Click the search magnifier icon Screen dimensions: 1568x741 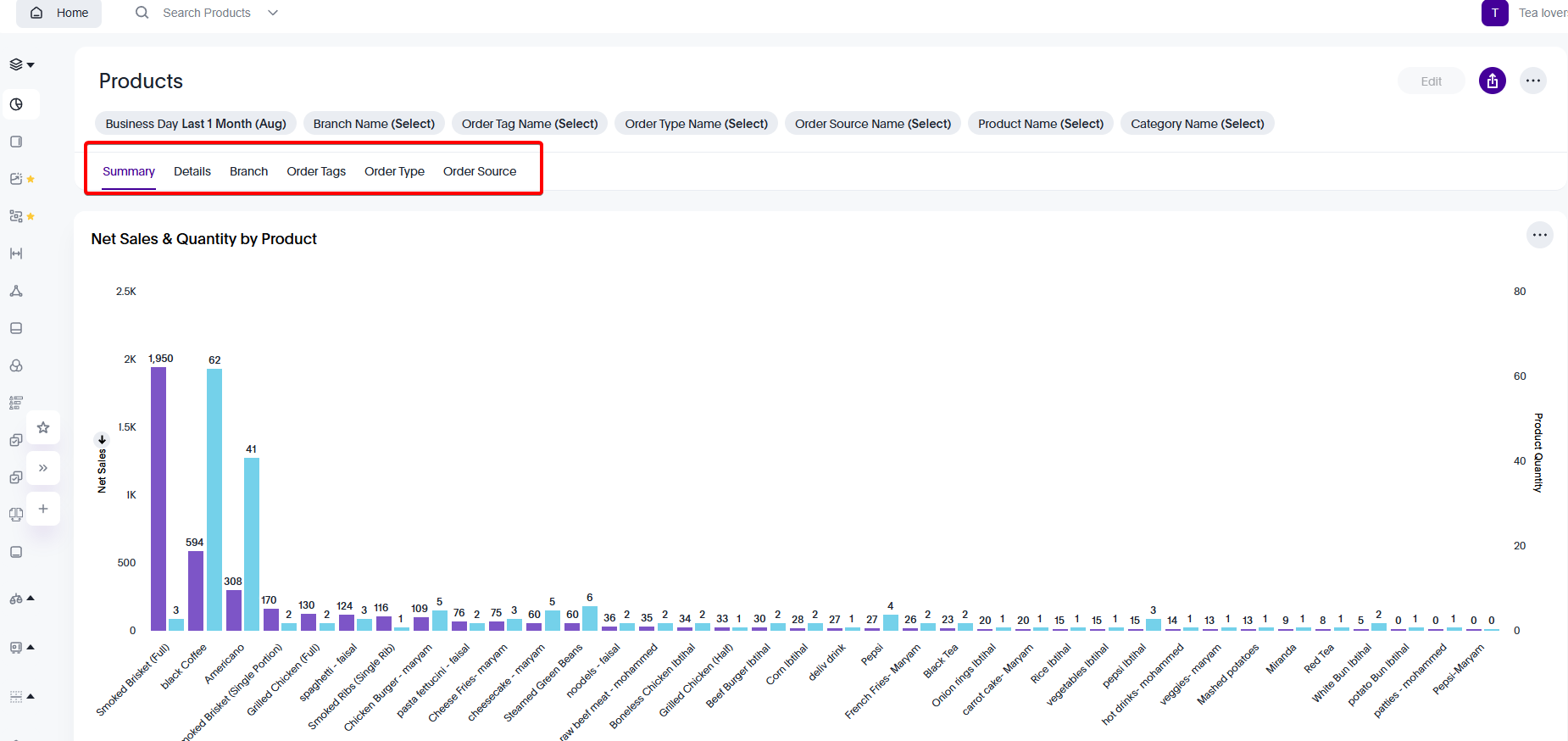[142, 13]
